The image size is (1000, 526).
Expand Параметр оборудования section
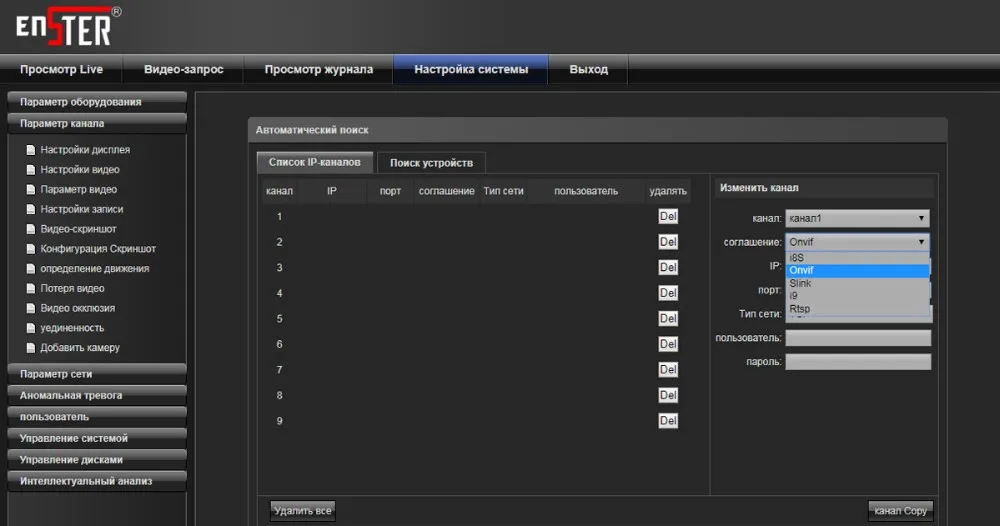click(x=97, y=102)
